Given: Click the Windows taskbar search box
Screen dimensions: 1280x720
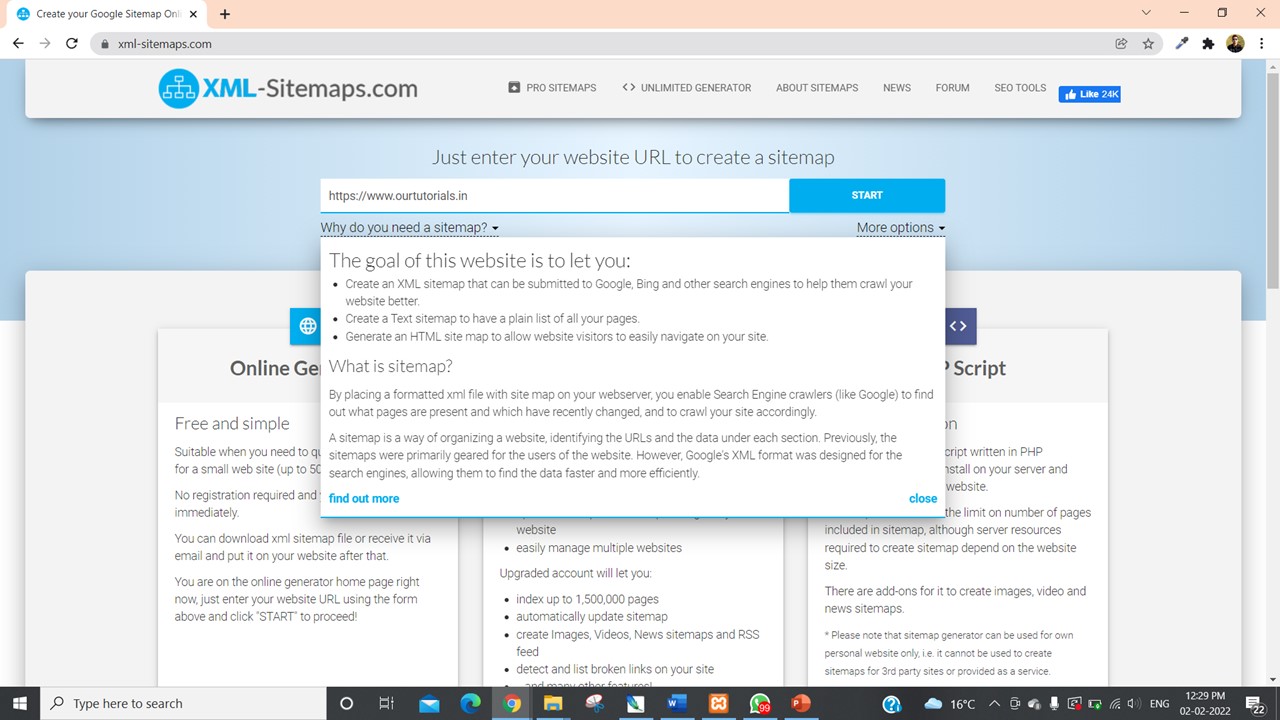Looking at the screenshot, I should [185, 703].
